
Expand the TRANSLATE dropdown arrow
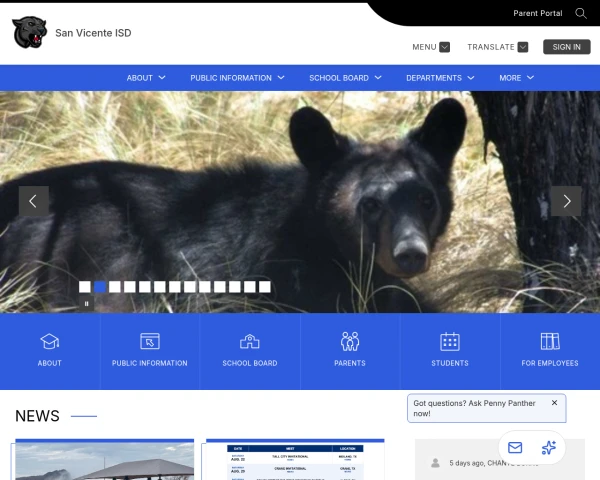[523, 47]
